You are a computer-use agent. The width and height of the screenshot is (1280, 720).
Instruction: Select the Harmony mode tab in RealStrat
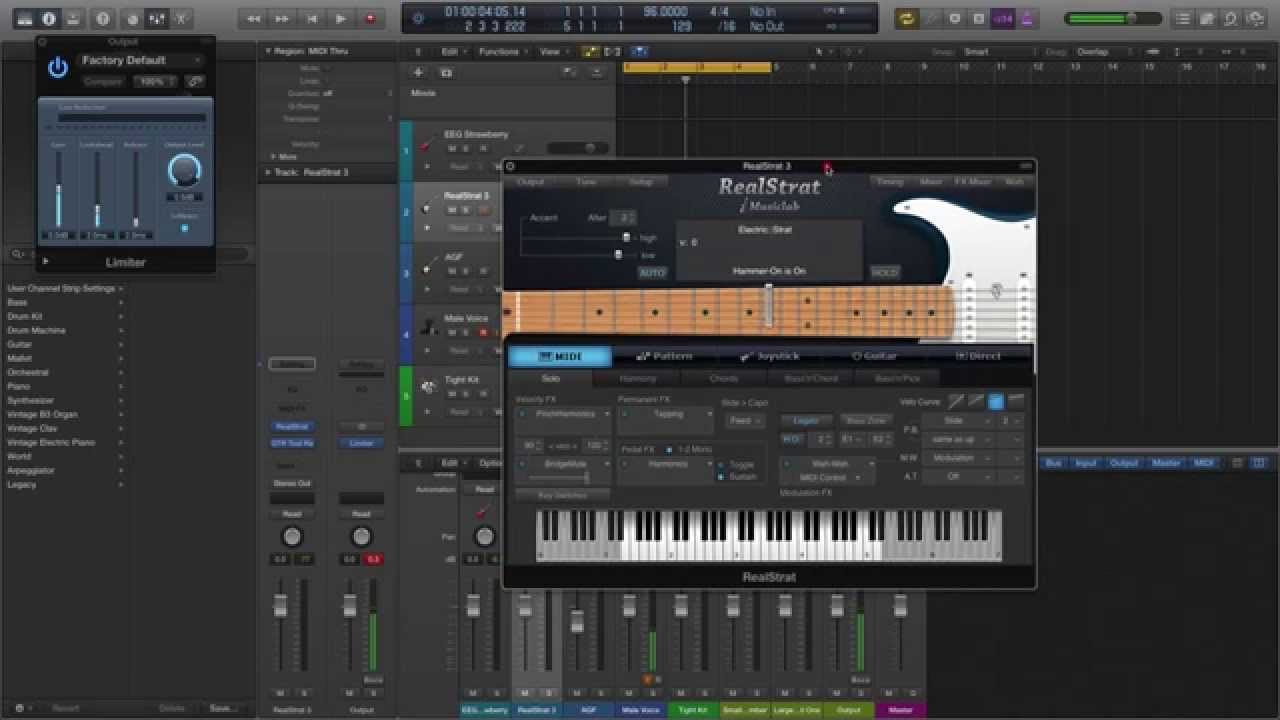[x=638, y=379]
